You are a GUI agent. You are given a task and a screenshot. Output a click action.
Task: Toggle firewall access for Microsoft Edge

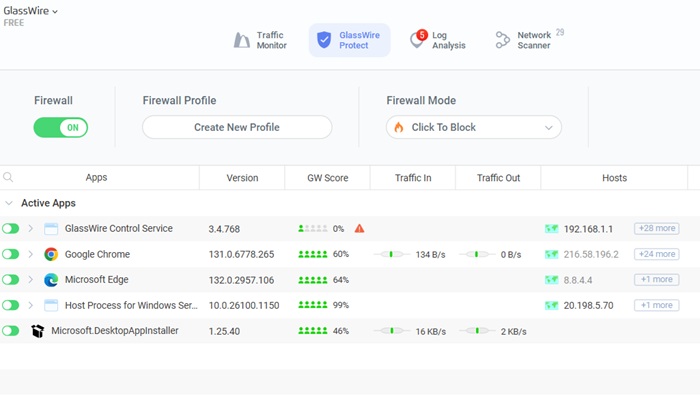pos(10,280)
